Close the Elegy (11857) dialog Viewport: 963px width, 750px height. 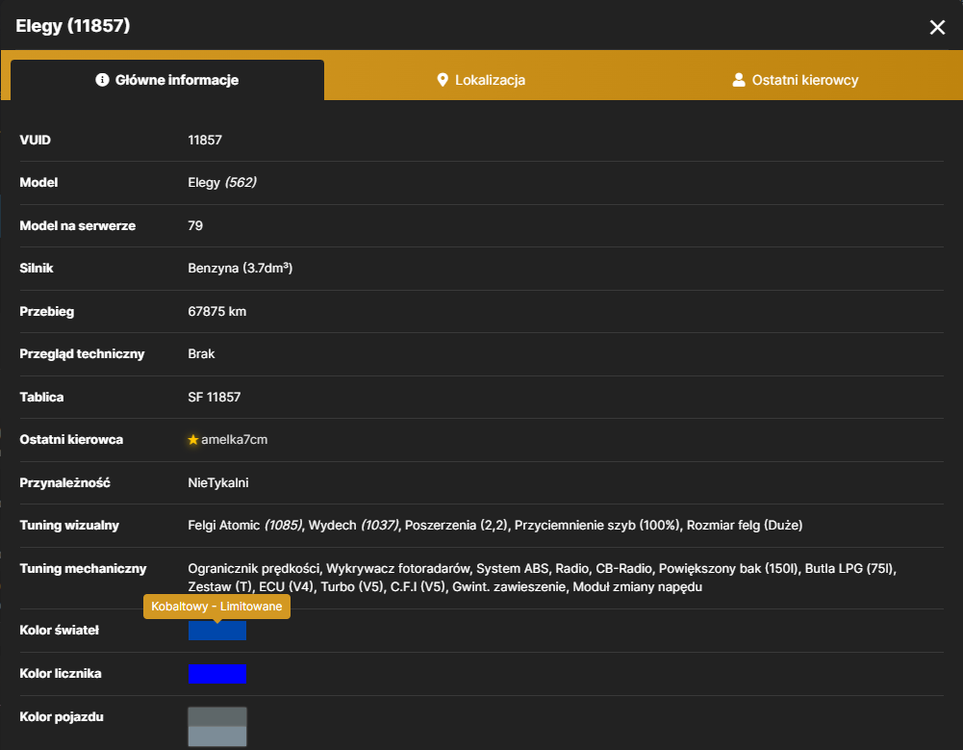coord(937,27)
